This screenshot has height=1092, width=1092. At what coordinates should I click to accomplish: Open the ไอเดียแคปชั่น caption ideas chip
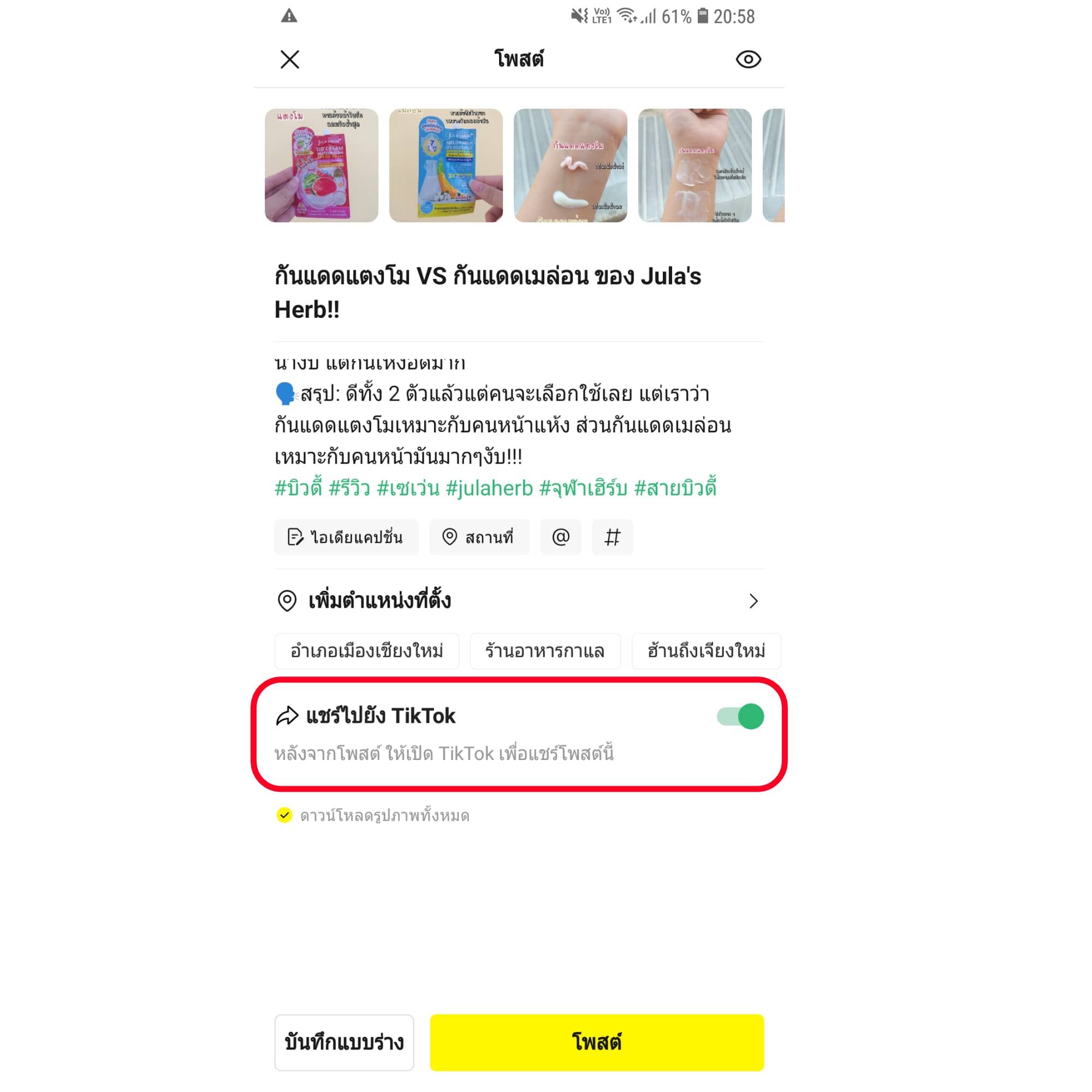click(x=346, y=536)
